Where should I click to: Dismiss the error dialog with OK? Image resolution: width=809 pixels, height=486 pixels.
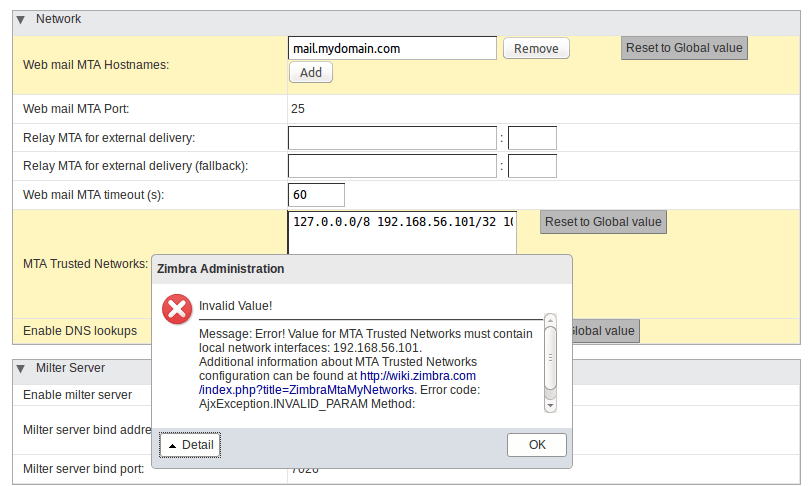pyautogui.click(x=537, y=445)
